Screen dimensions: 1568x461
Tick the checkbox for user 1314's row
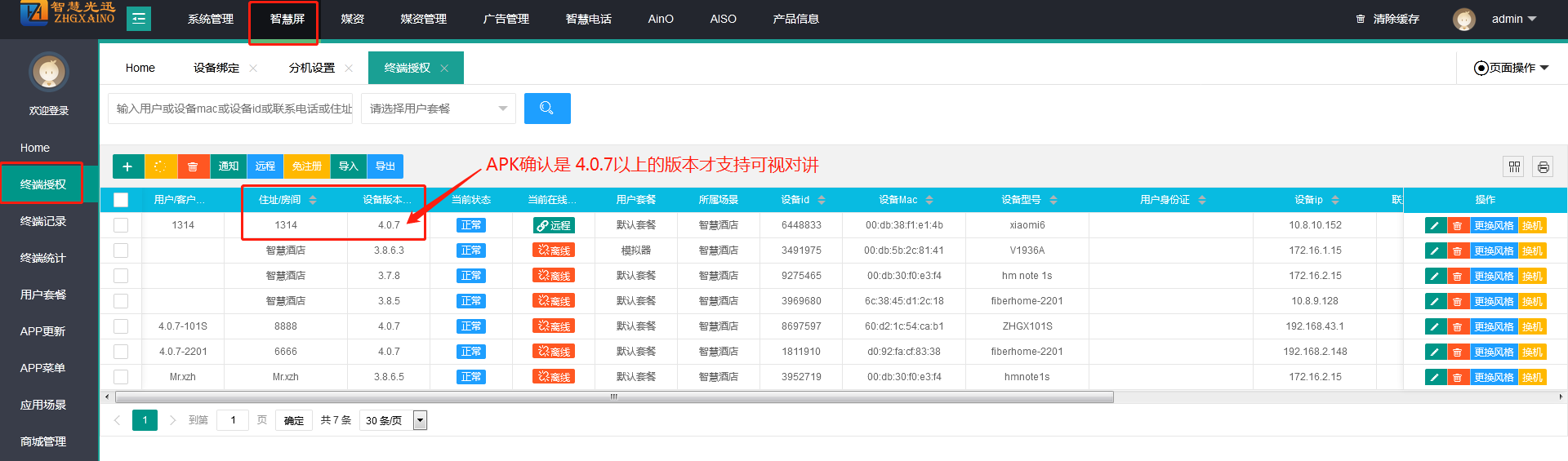pyautogui.click(x=121, y=225)
